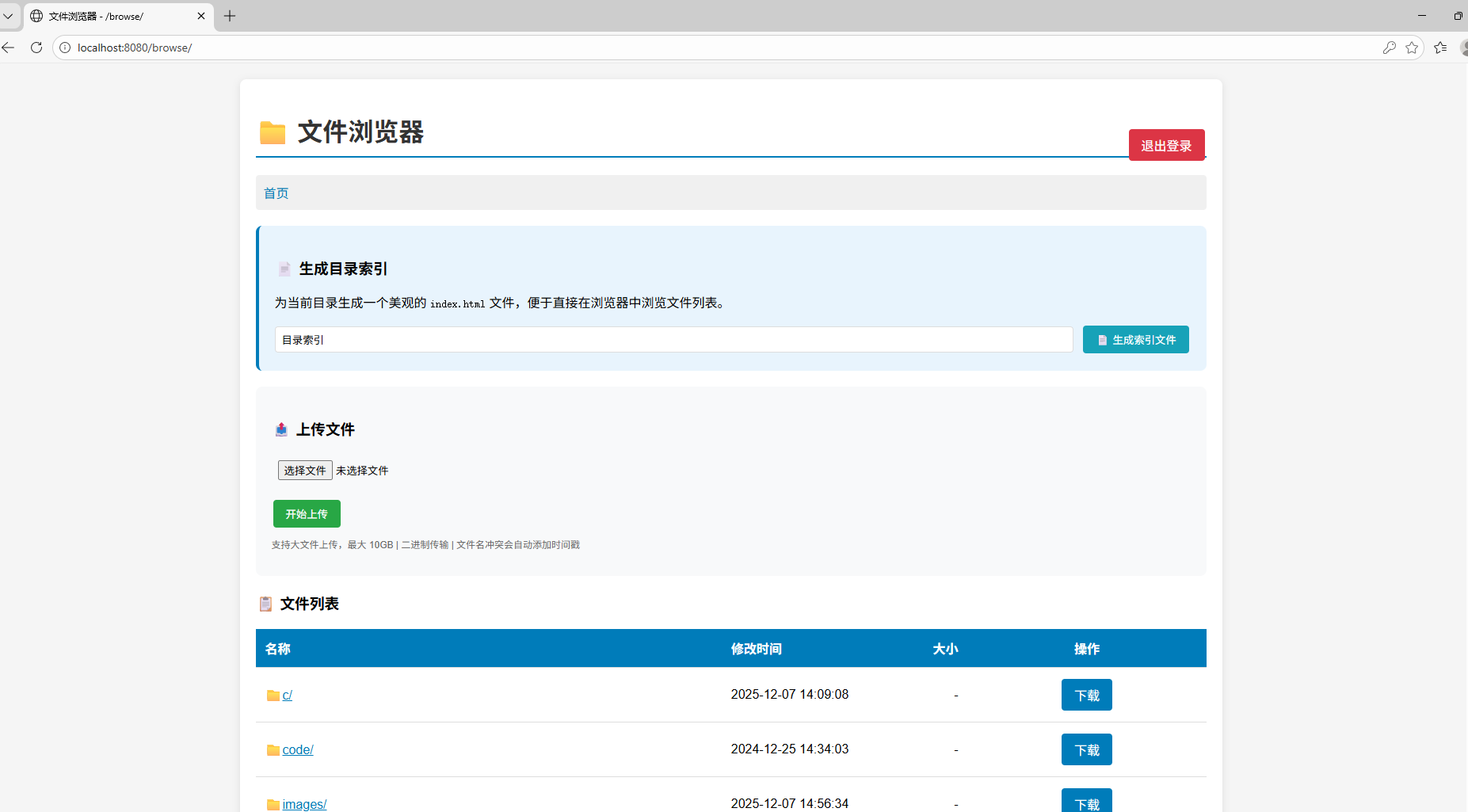Image resolution: width=1468 pixels, height=812 pixels.
Task: Download the code/ folder with 下载
Action: coord(1086,750)
